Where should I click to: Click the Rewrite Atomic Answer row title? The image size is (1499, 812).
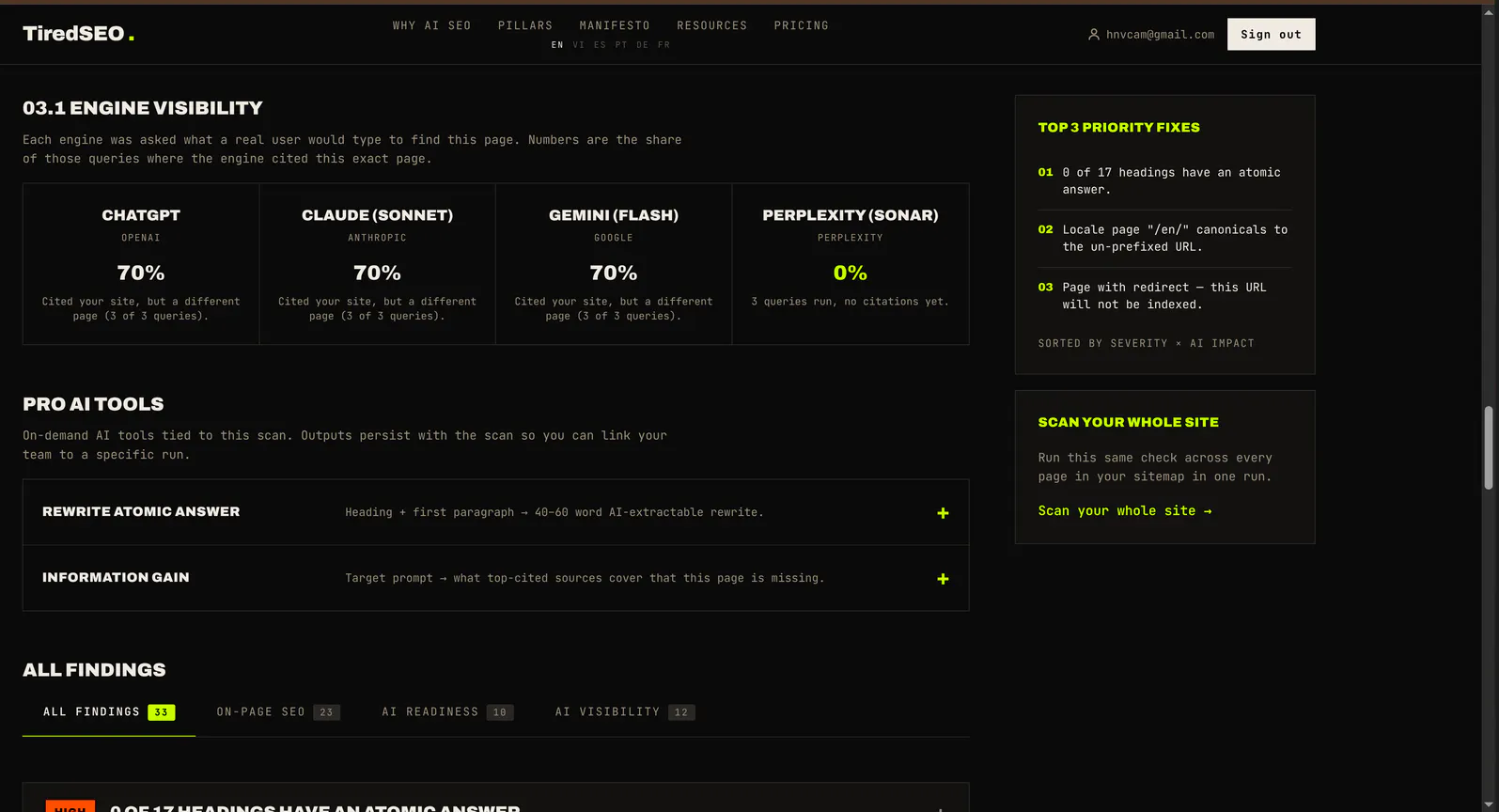coord(141,512)
